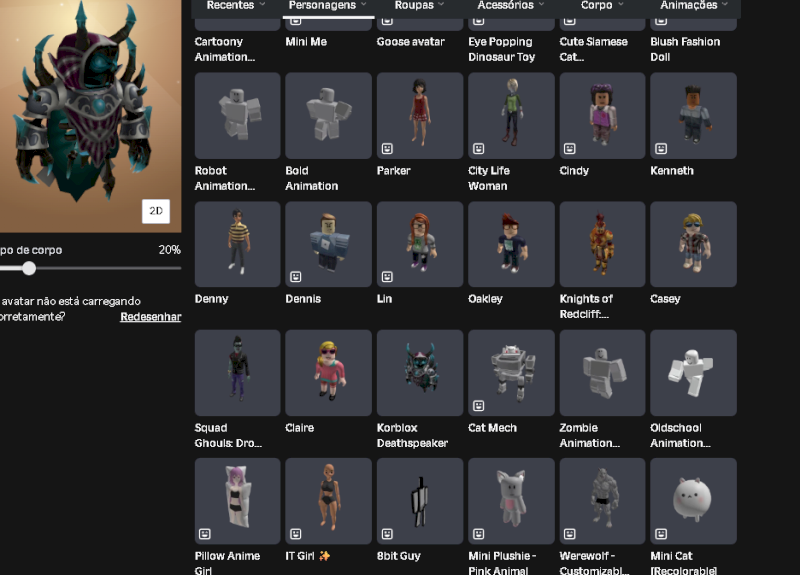Open the Corpo category menu

click(603, 6)
